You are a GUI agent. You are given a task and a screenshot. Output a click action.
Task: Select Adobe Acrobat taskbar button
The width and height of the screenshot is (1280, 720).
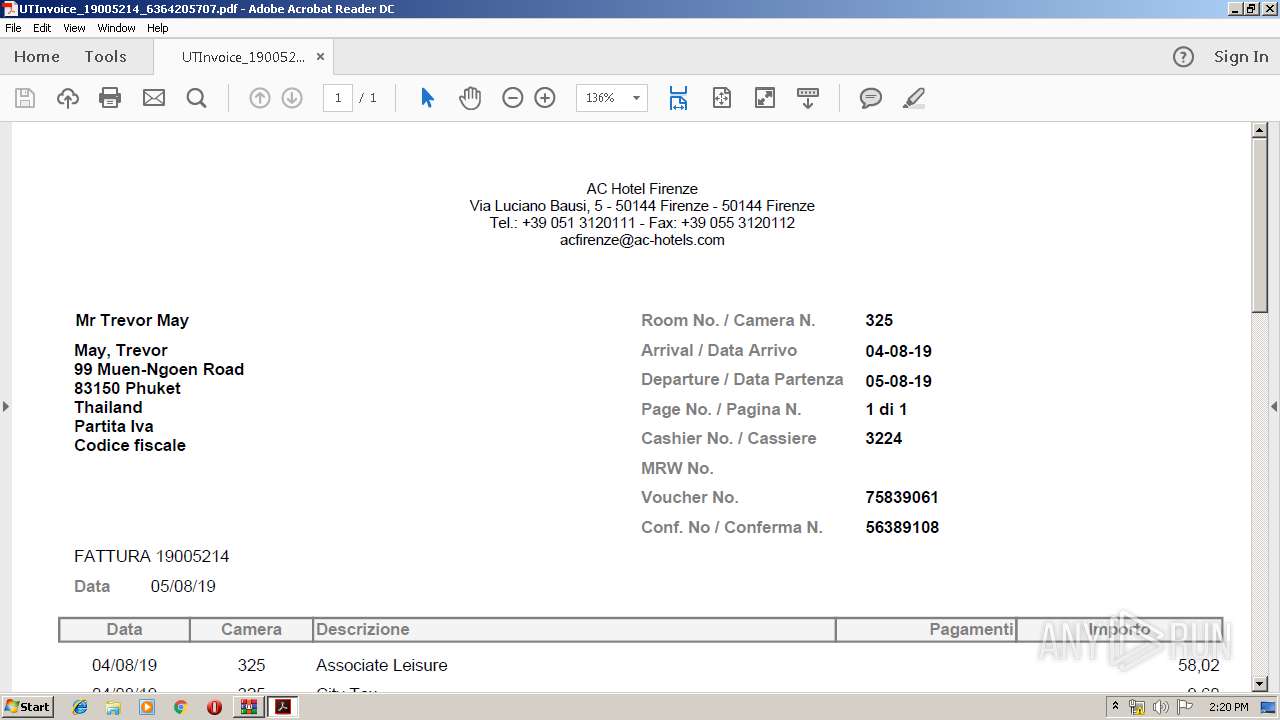click(x=283, y=707)
